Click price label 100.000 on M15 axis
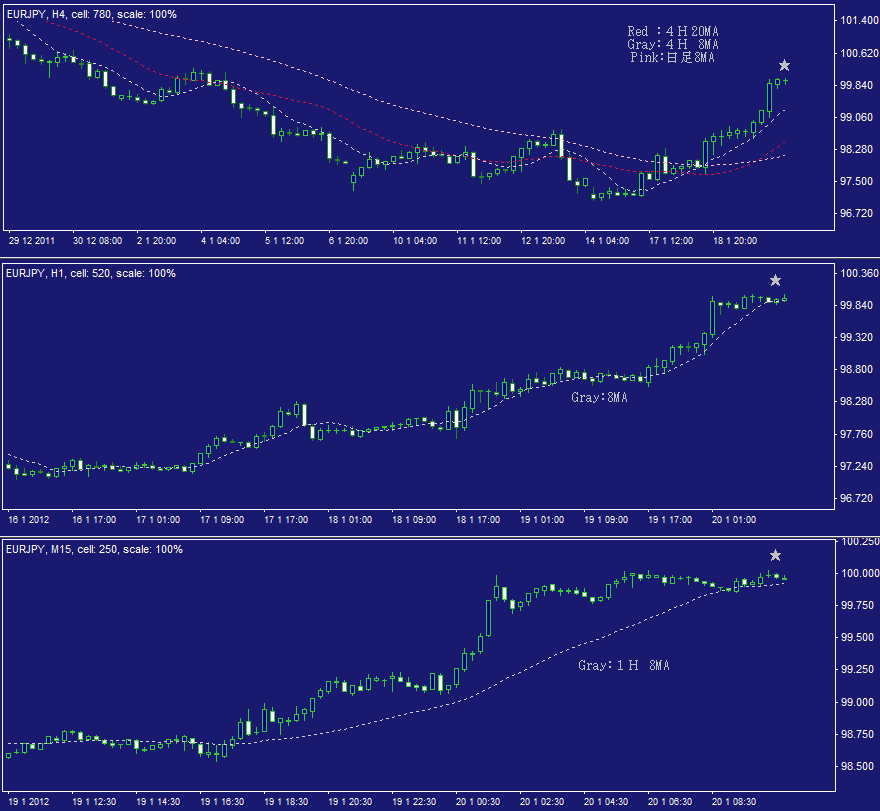 tap(859, 573)
